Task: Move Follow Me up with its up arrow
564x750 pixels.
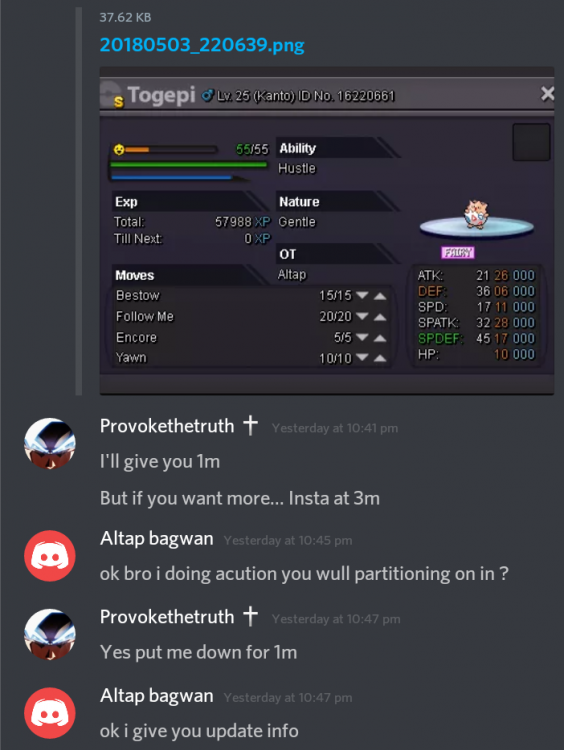Action: click(380, 317)
